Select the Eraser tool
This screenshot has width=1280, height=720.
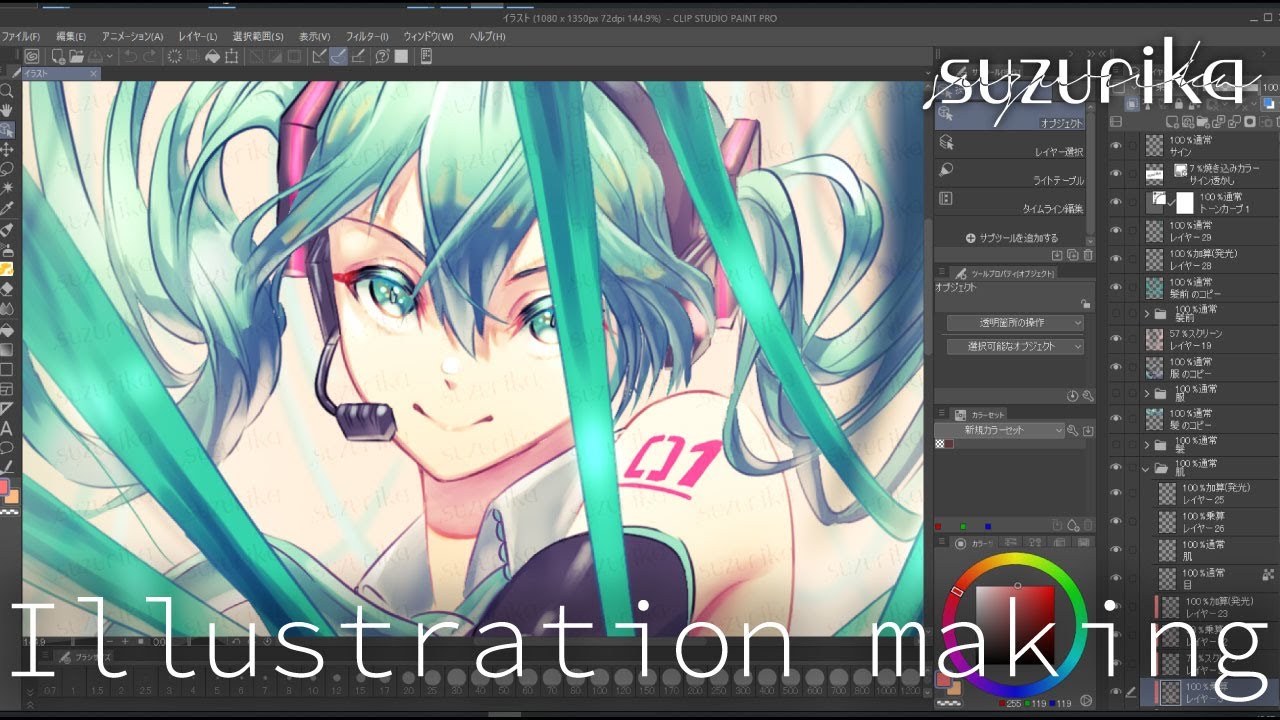click(6, 289)
